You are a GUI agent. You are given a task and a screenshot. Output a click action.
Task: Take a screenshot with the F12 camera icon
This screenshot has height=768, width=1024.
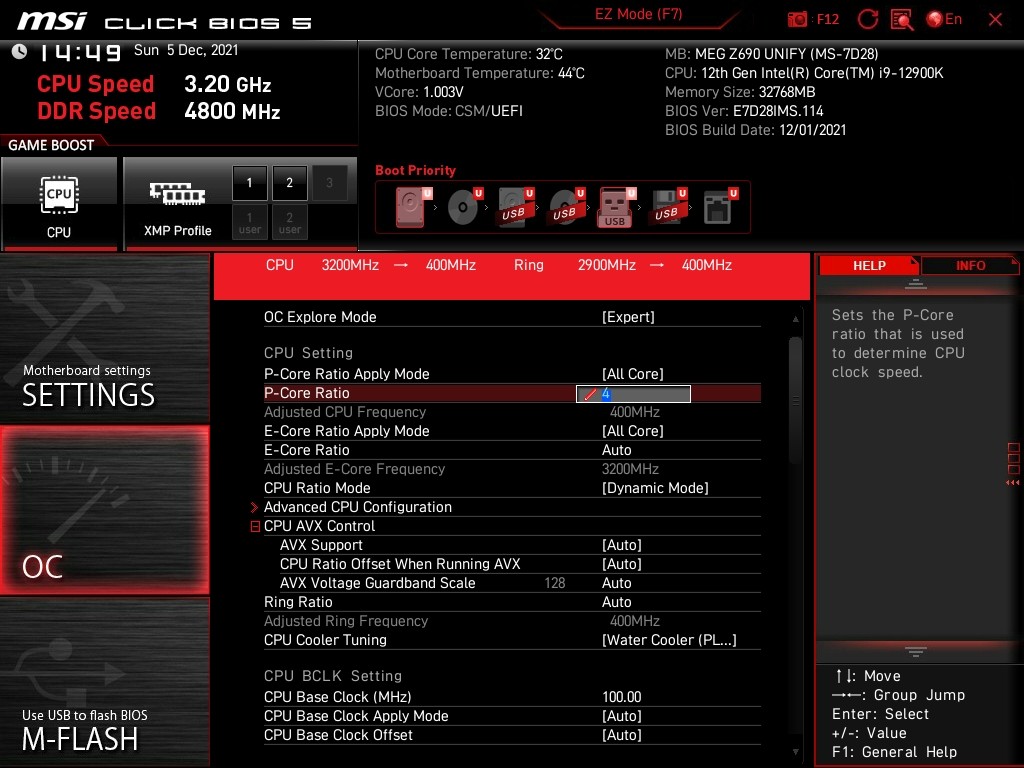tap(798, 19)
